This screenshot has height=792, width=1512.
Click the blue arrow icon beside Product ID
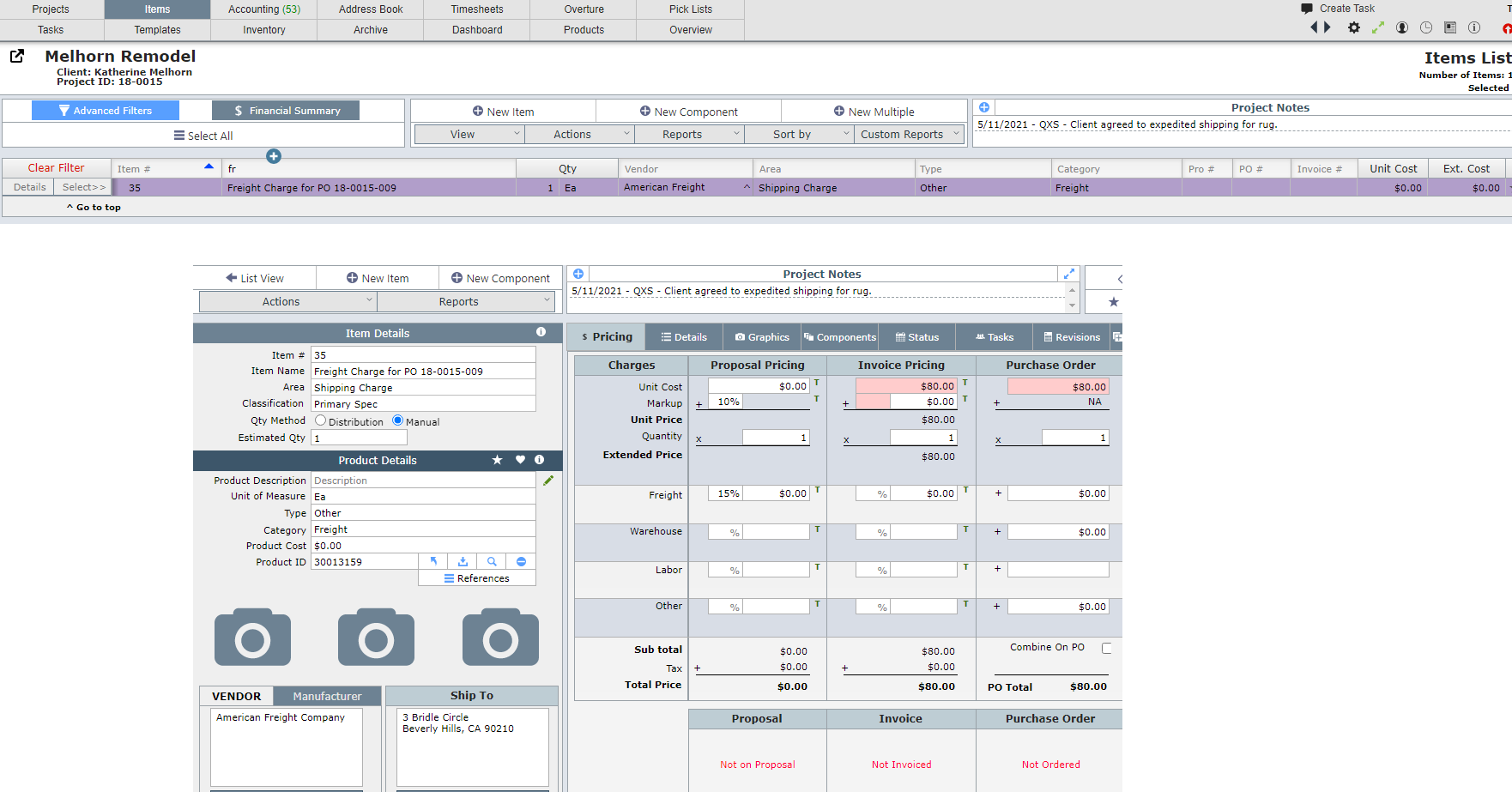tap(433, 561)
